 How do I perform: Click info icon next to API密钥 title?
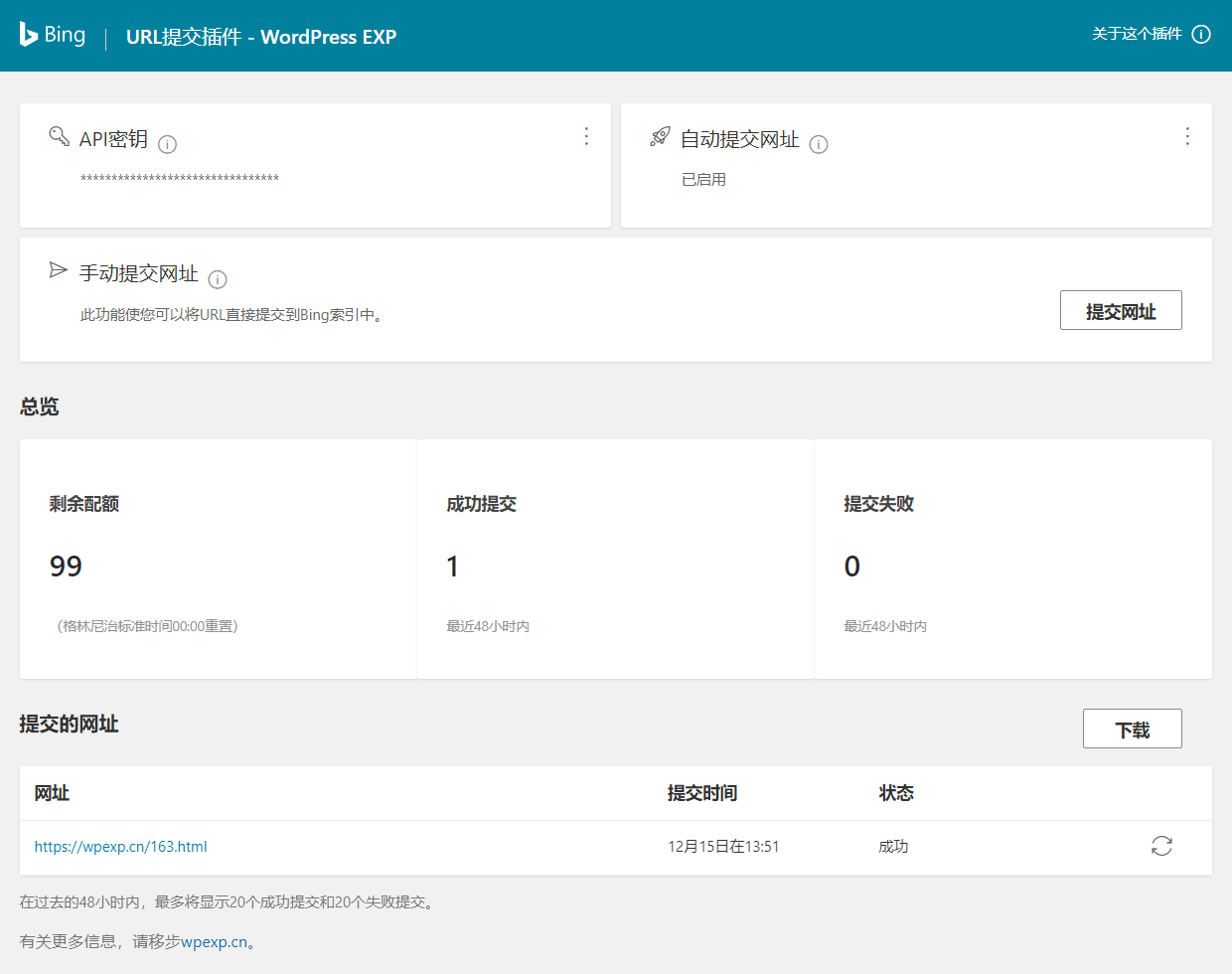pyautogui.click(x=168, y=145)
